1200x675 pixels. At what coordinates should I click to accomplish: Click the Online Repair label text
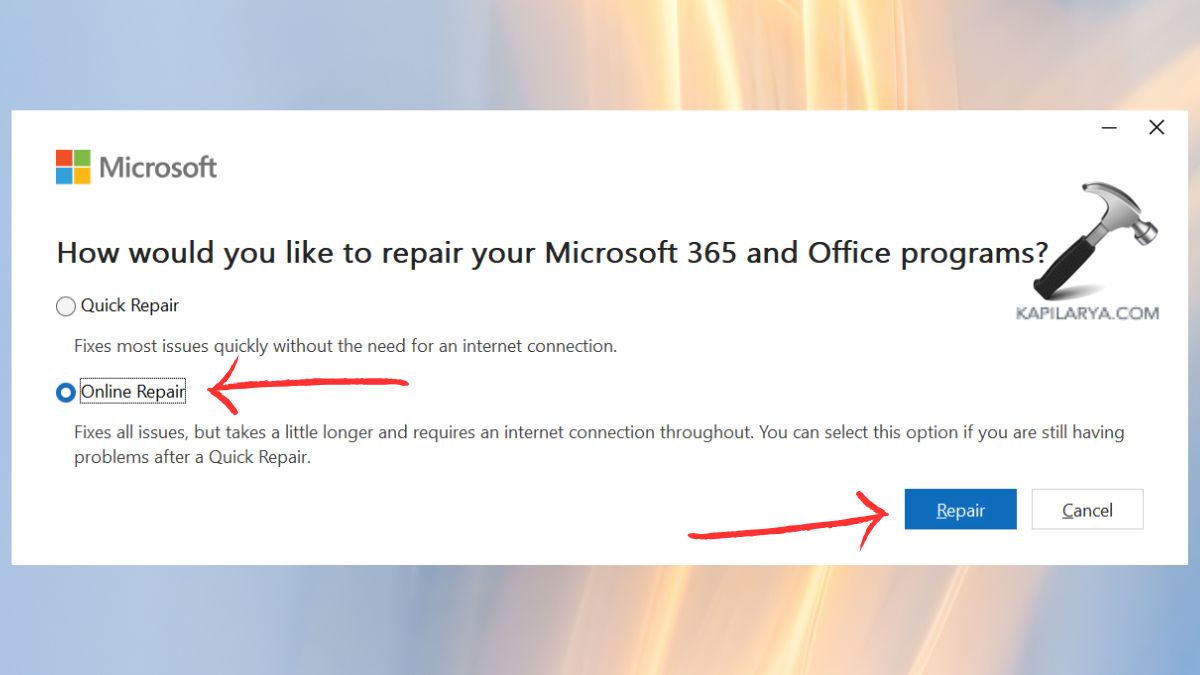click(x=133, y=391)
